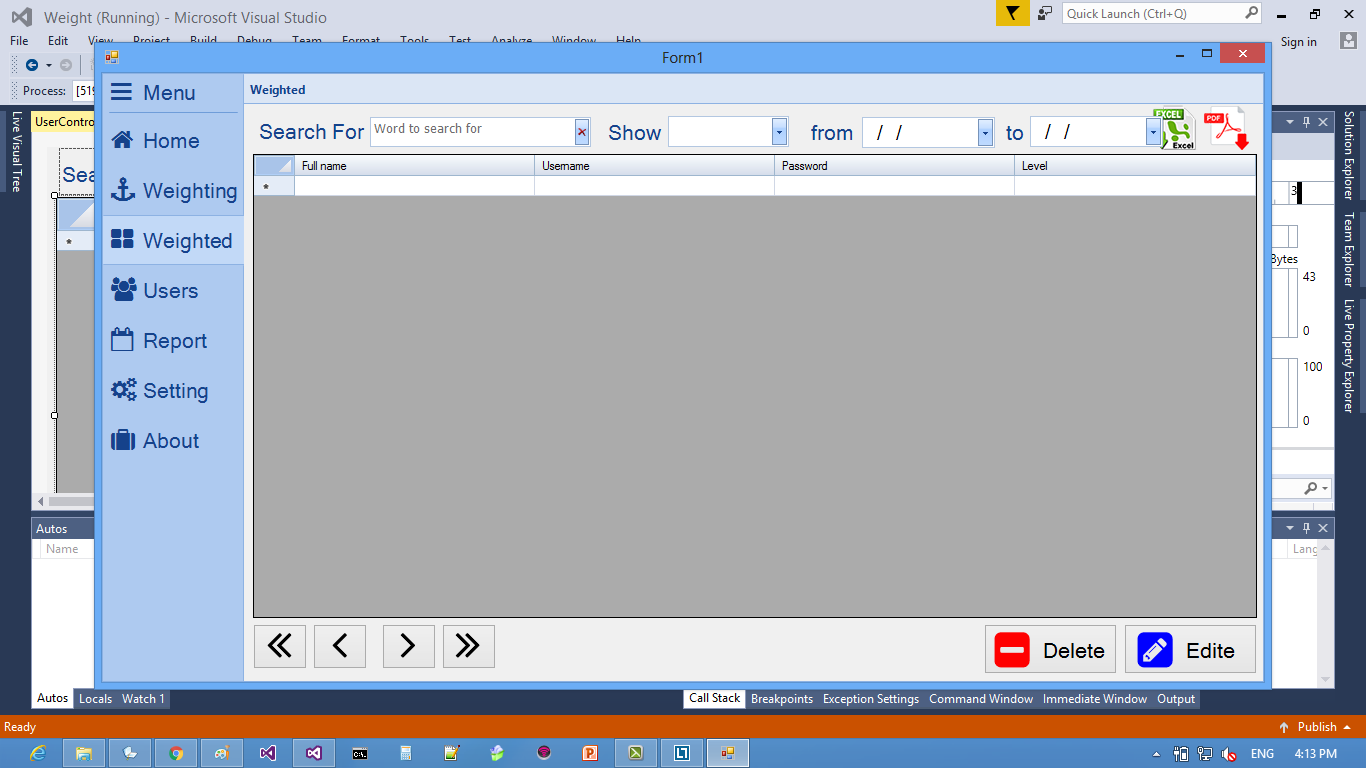Screen dimensions: 1366x768
Task: Open the Live Visual Tree side tab
Action: 16,152
